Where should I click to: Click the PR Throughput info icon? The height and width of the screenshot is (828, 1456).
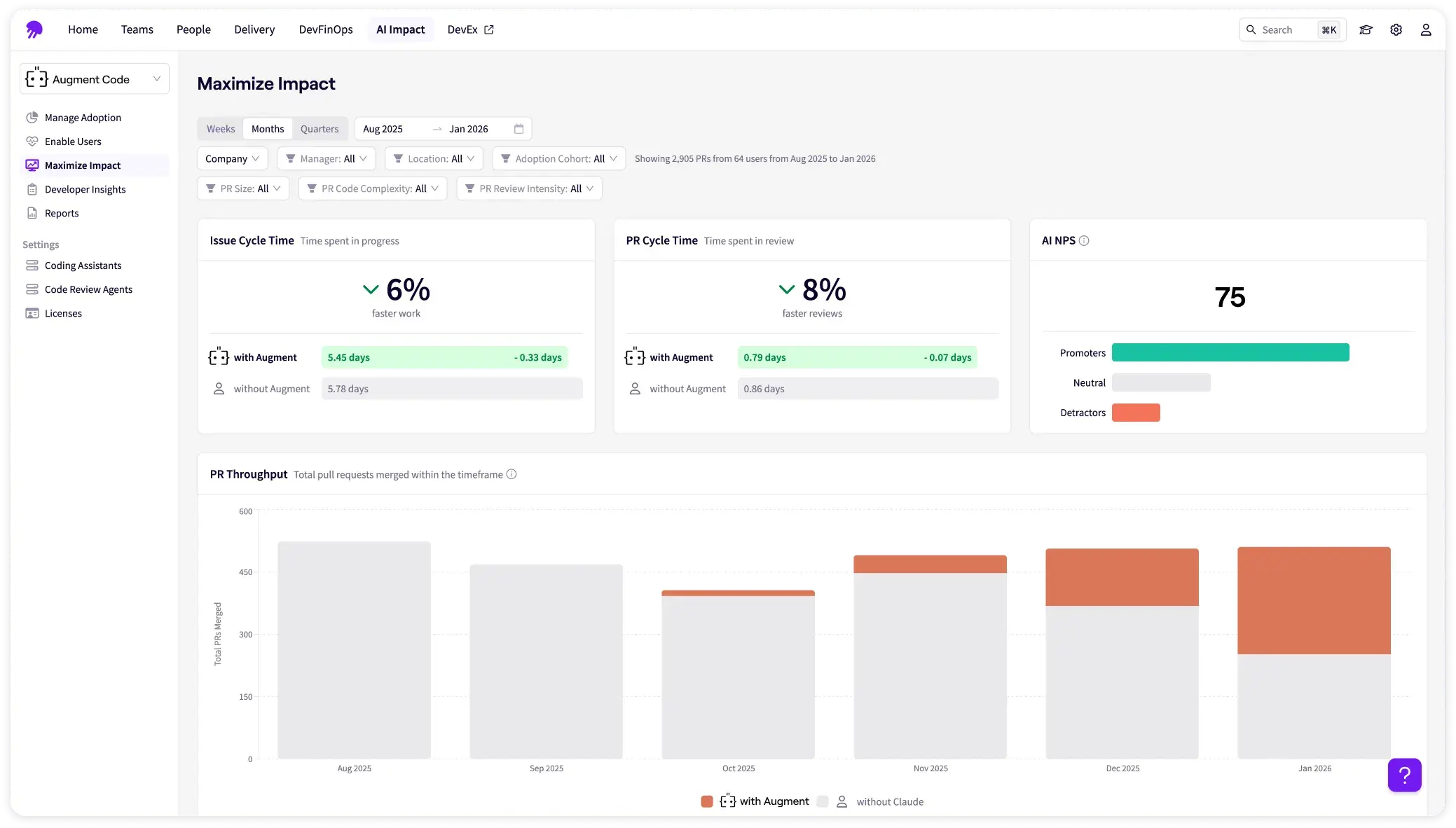[x=511, y=474]
